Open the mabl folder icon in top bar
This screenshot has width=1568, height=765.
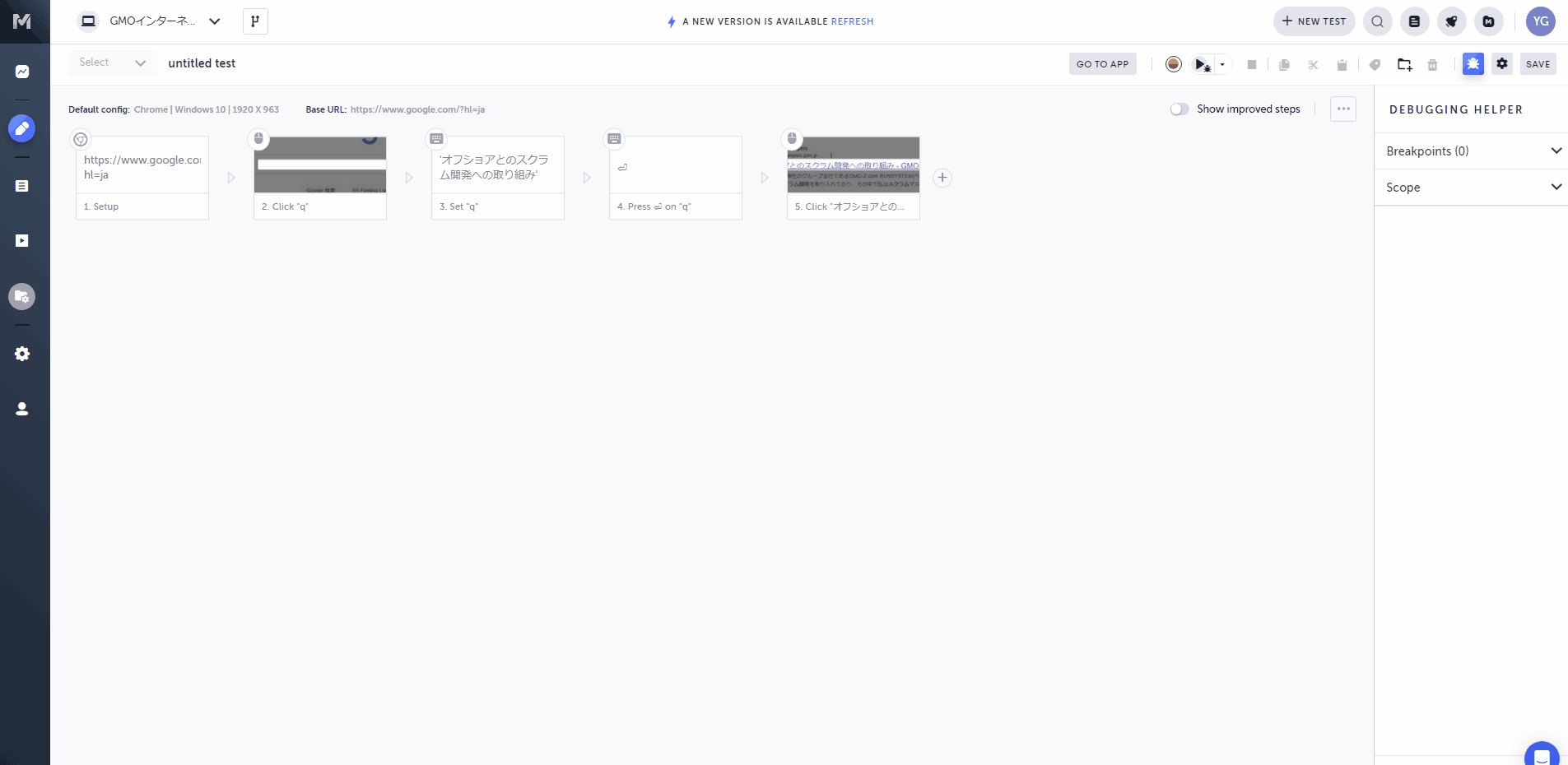pyautogui.click(x=1488, y=21)
